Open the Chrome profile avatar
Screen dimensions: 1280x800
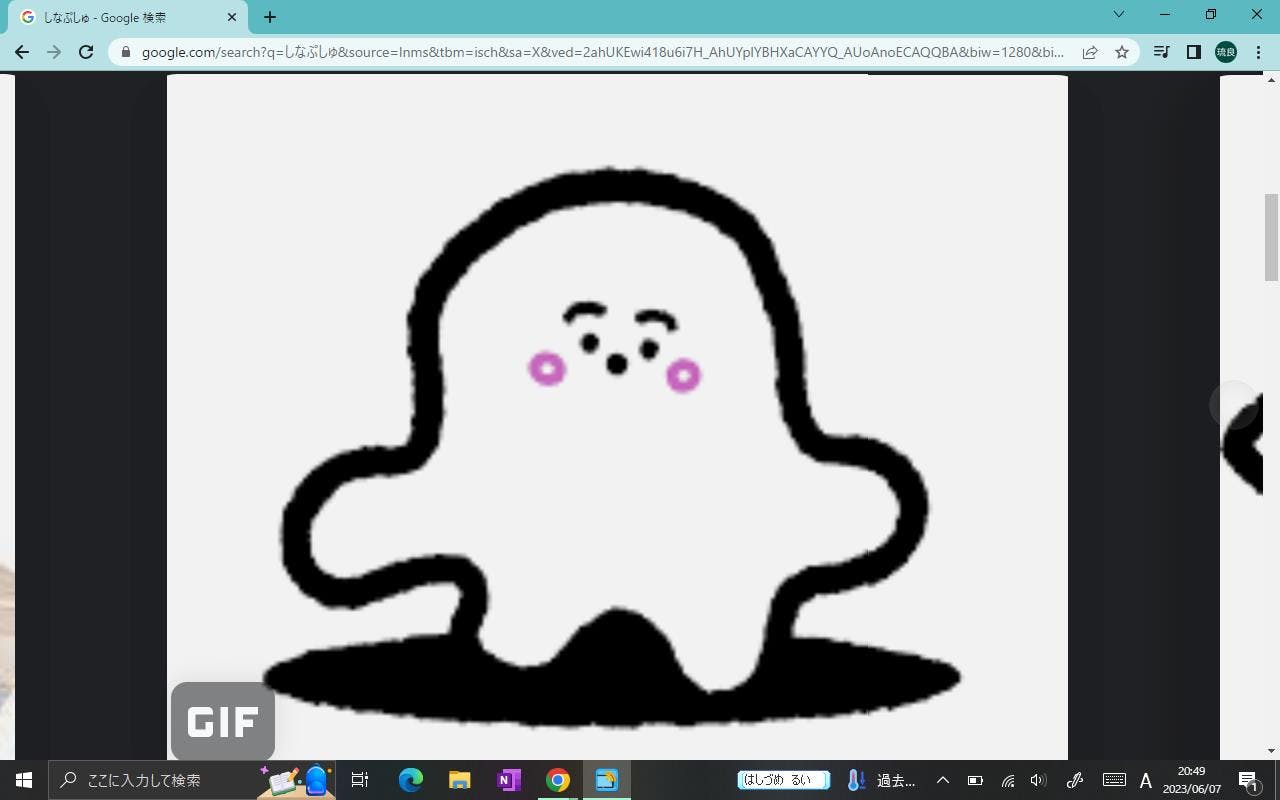[x=1226, y=52]
